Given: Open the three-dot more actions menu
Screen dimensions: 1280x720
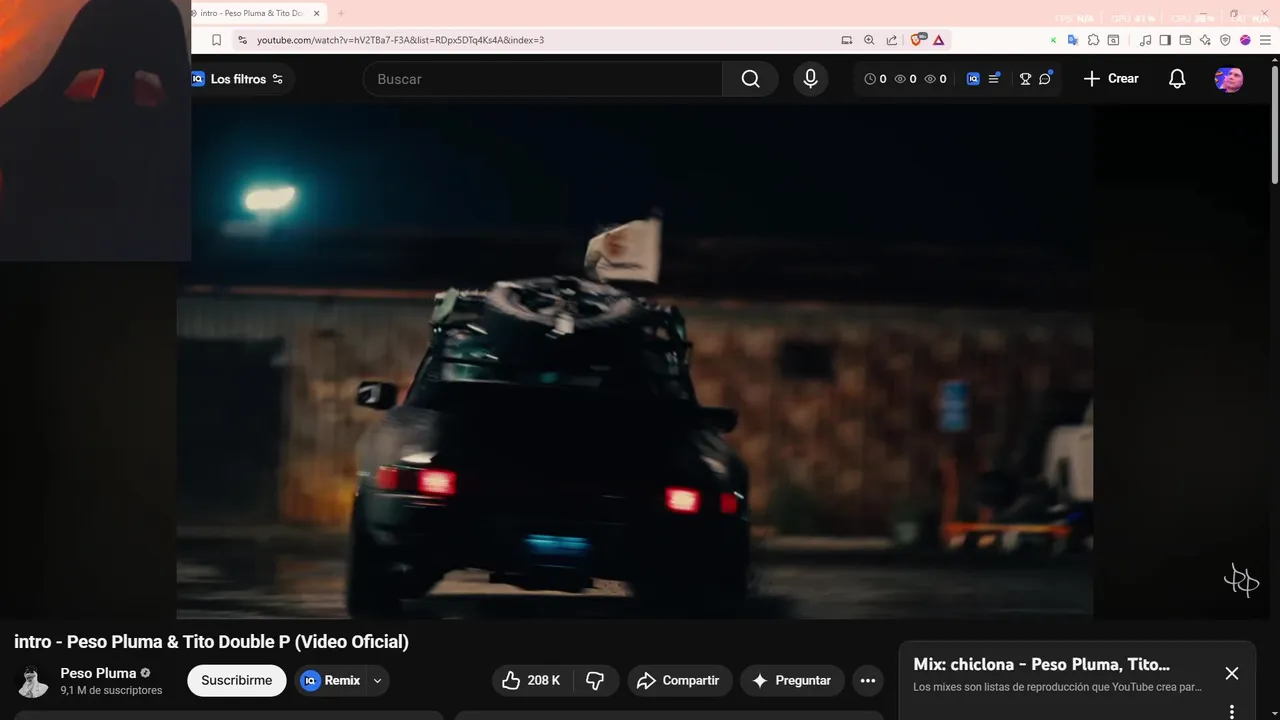Looking at the screenshot, I should pos(867,681).
